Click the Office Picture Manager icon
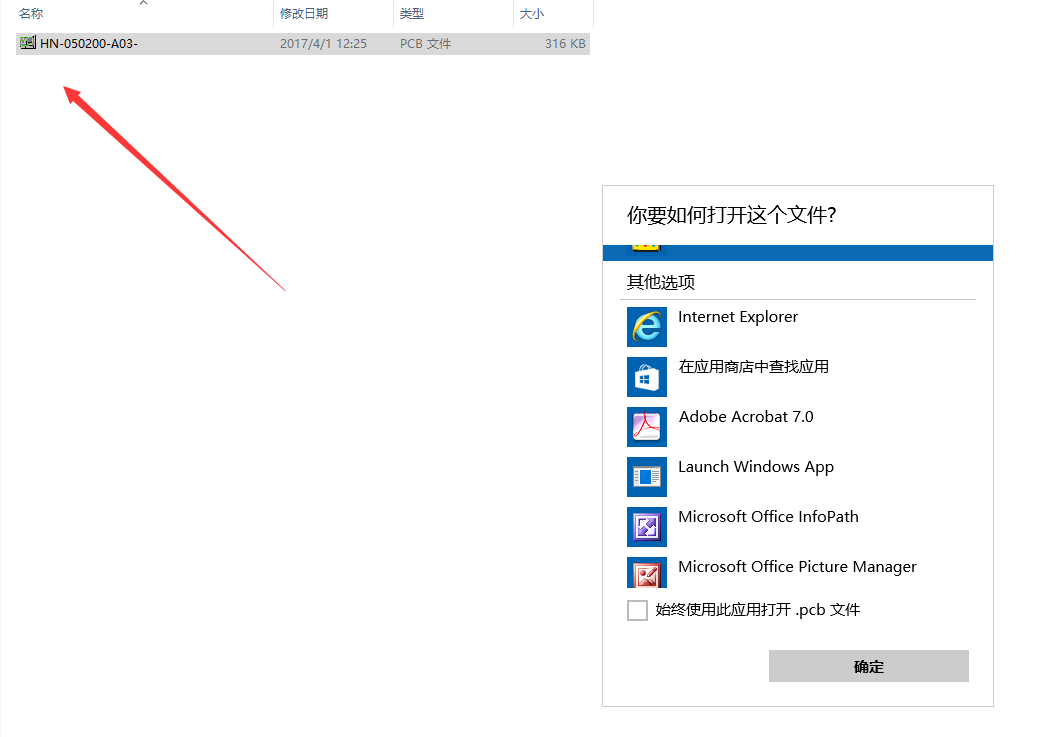The width and height of the screenshot is (1053, 737). (x=647, y=572)
